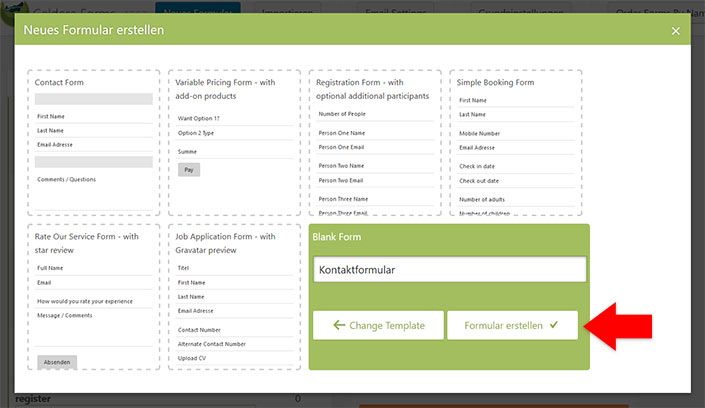Click Comments / Questions field in Contact Form
The width and height of the screenshot is (705, 408).
click(x=94, y=179)
